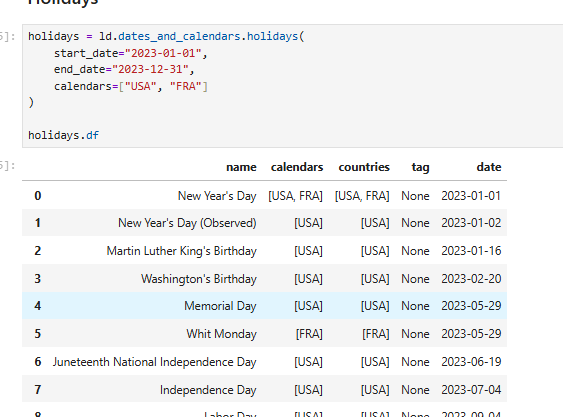Image resolution: width=563 pixels, height=417 pixels.
Task: Click Whit Monday's '[FRA]' countries cell
Action: (x=376, y=334)
